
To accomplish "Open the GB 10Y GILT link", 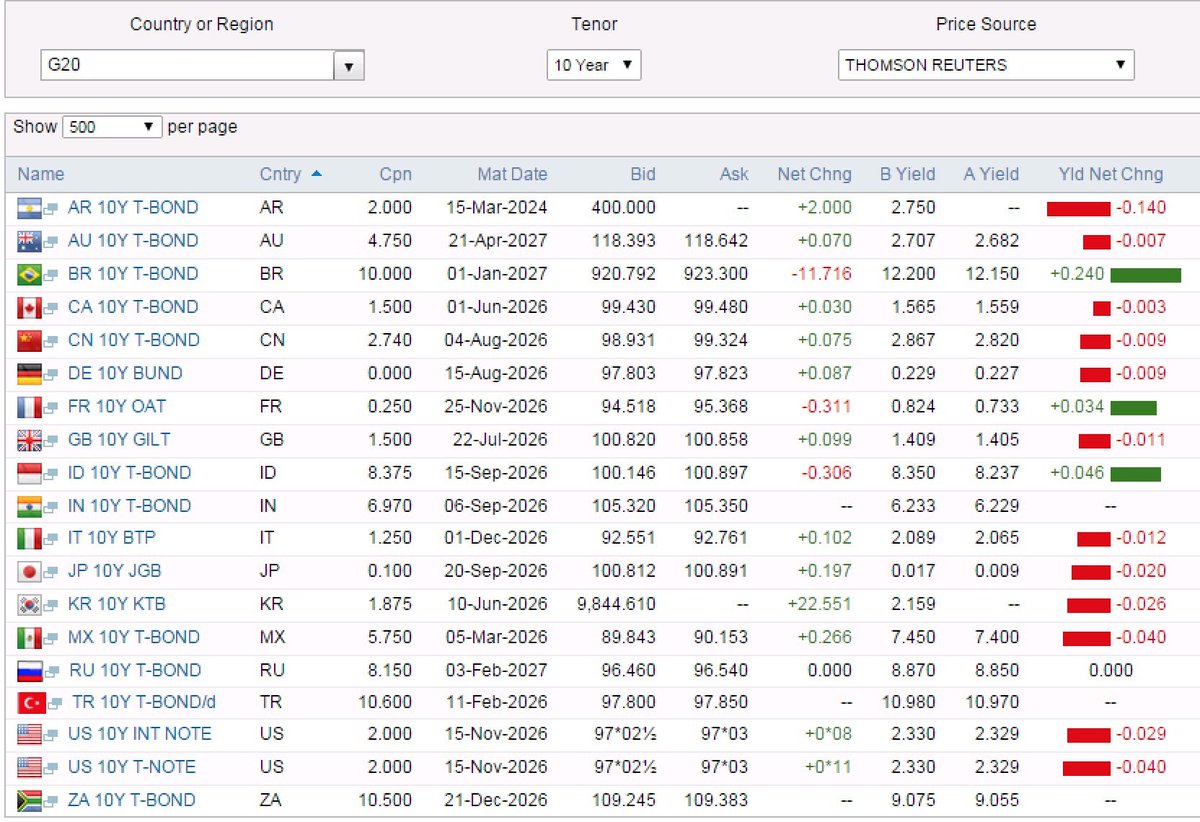I will pyautogui.click(x=119, y=440).
